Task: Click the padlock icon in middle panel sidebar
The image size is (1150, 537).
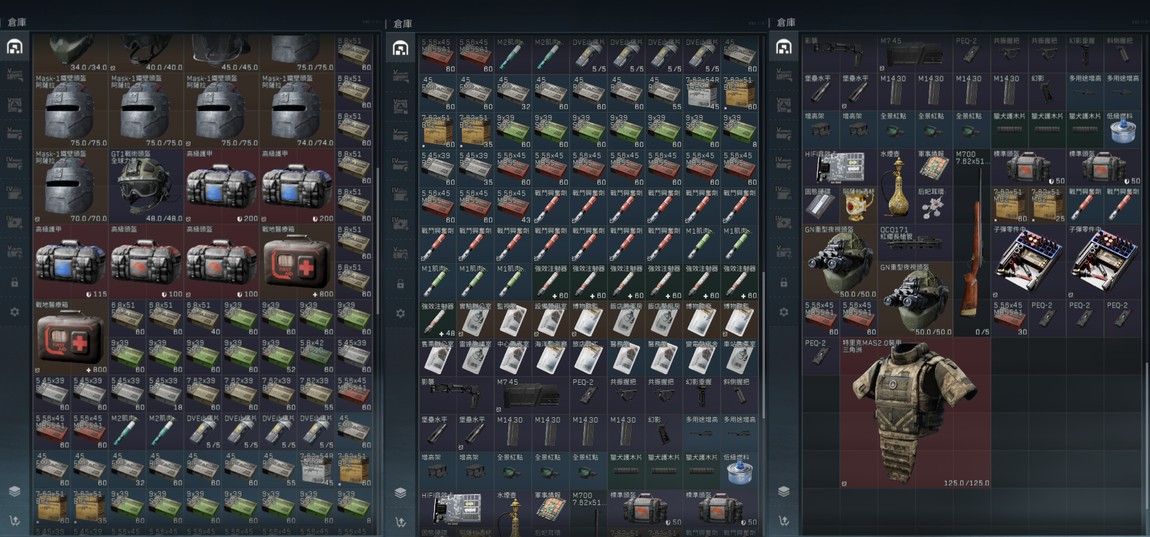Action: click(400, 283)
